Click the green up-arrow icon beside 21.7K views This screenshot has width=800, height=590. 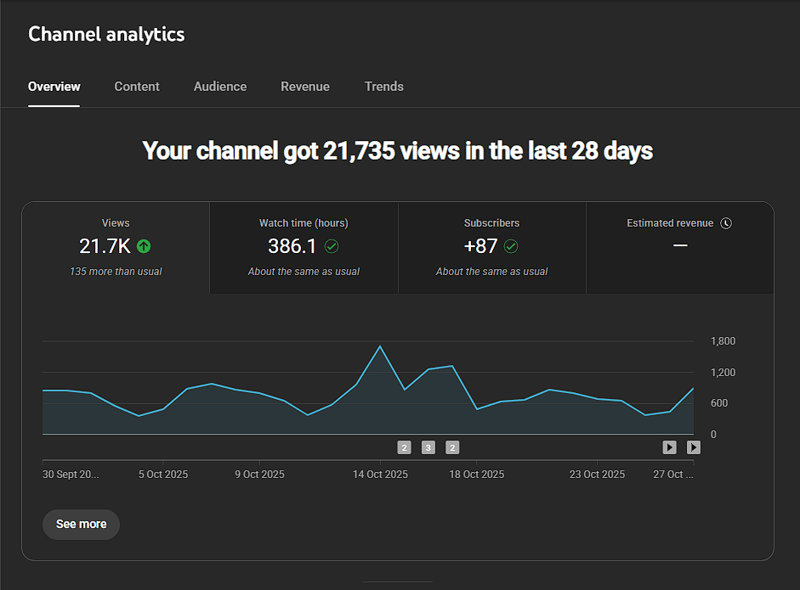pyautogui.click(x=144, y=246)
